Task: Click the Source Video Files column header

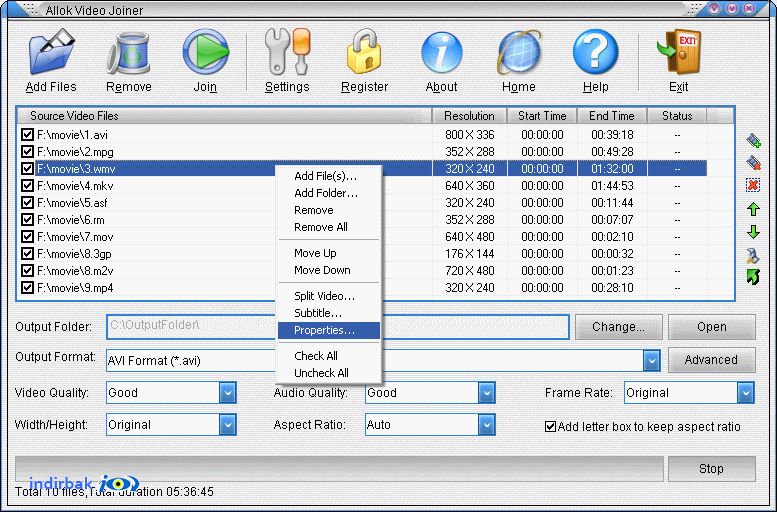Action: [225, 116]
